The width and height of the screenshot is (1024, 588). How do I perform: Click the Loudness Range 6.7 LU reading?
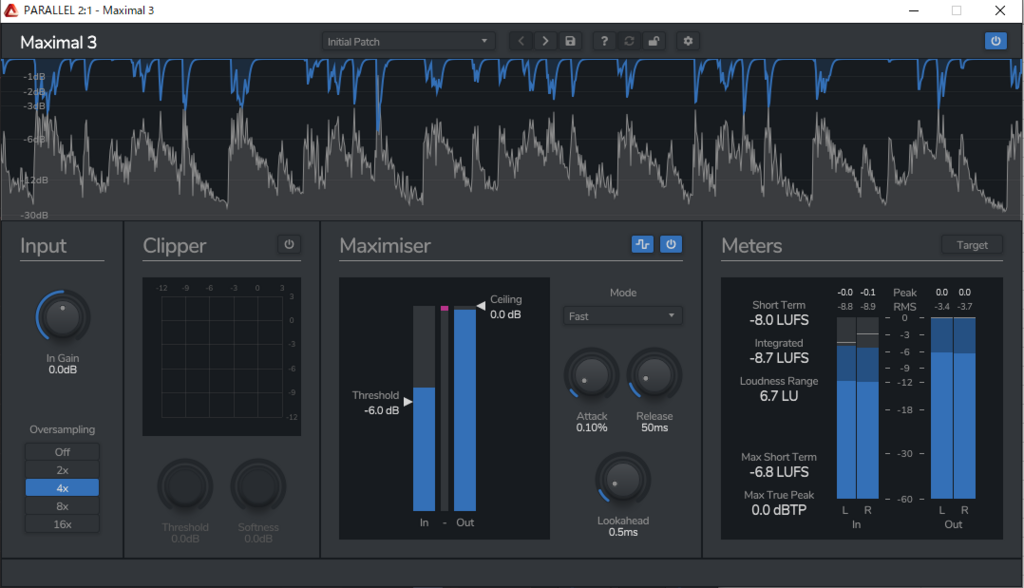779,396
